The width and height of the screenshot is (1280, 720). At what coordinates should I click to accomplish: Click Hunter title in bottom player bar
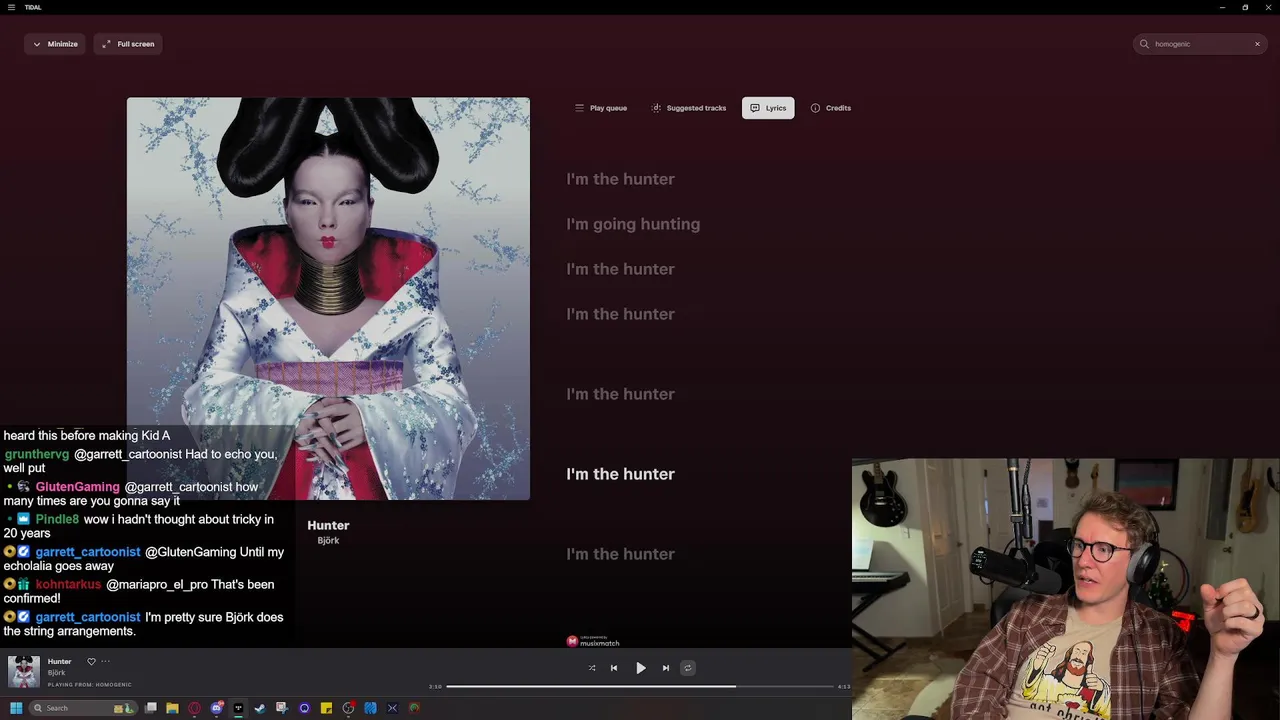[59, 661]
